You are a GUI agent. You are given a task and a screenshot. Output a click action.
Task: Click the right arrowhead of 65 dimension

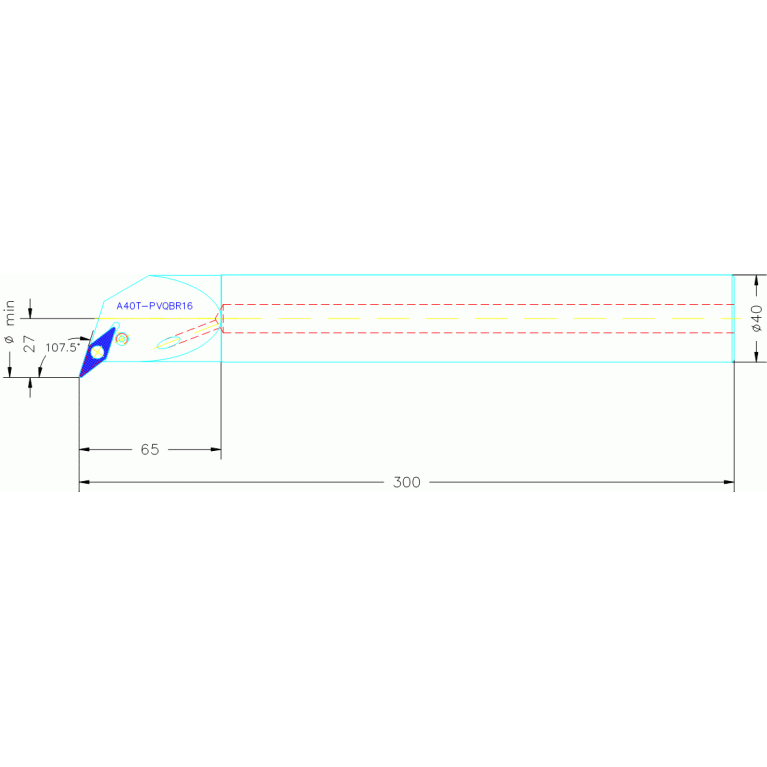[215, 450]
